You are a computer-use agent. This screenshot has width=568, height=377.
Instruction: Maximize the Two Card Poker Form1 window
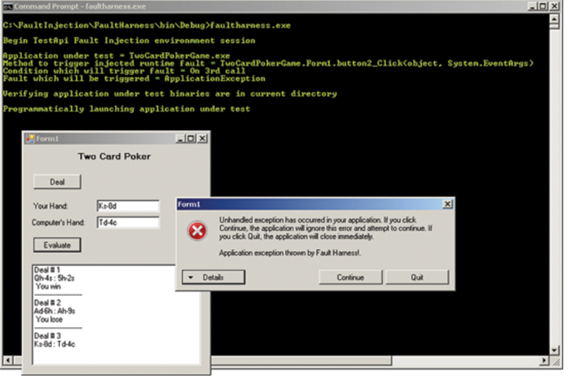191,139
